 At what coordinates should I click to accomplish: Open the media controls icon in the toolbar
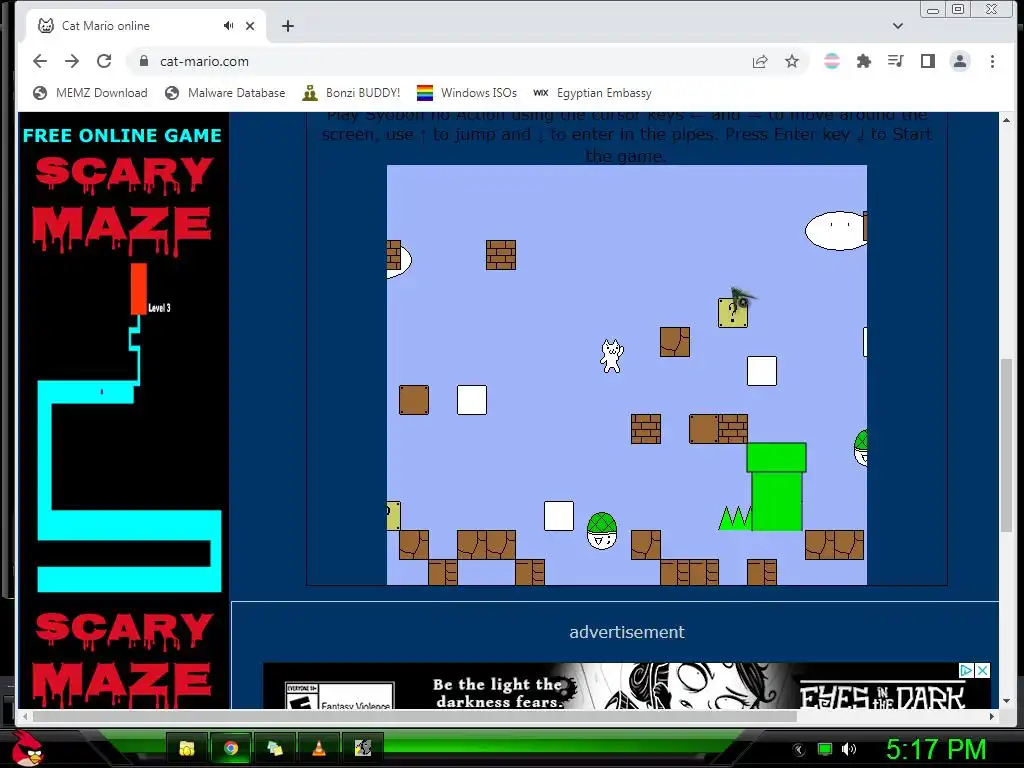coord(895,61)
